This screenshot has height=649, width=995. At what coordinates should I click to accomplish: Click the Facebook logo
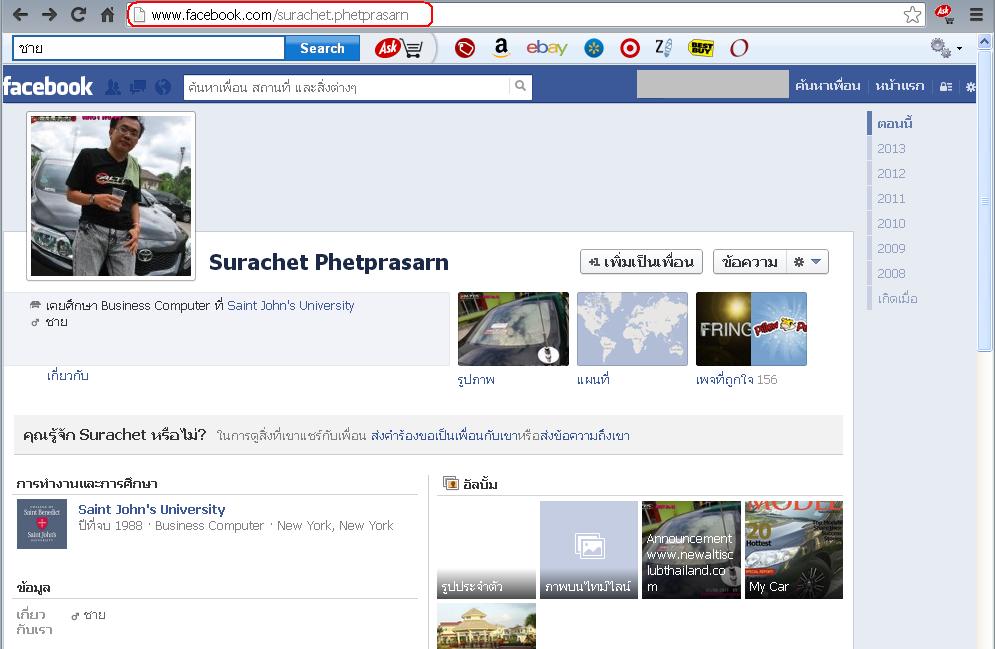click(48, 86)
